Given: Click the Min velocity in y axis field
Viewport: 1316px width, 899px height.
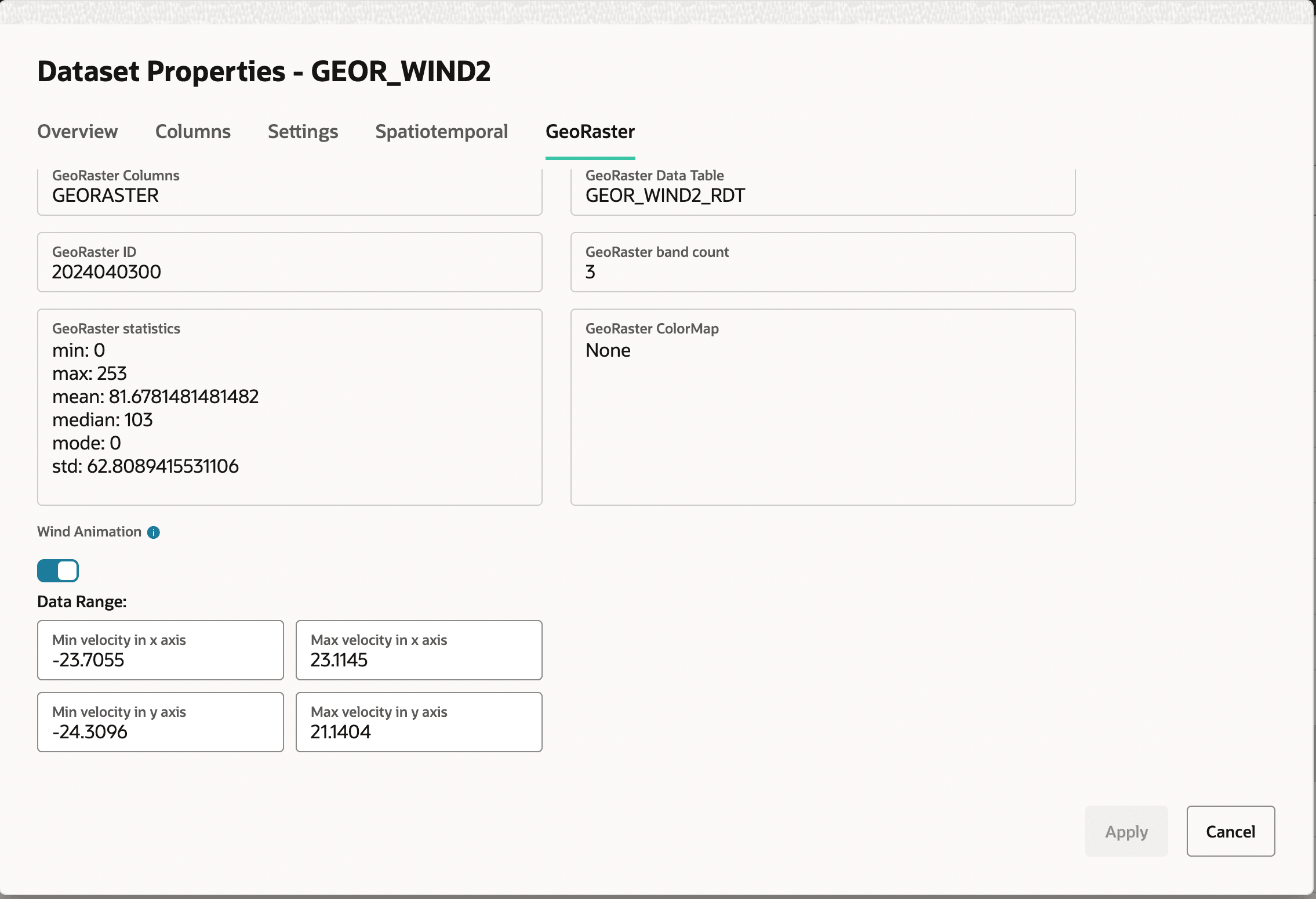Looking at the screenshot, I should pyautogui.click(x=161, y=723).
